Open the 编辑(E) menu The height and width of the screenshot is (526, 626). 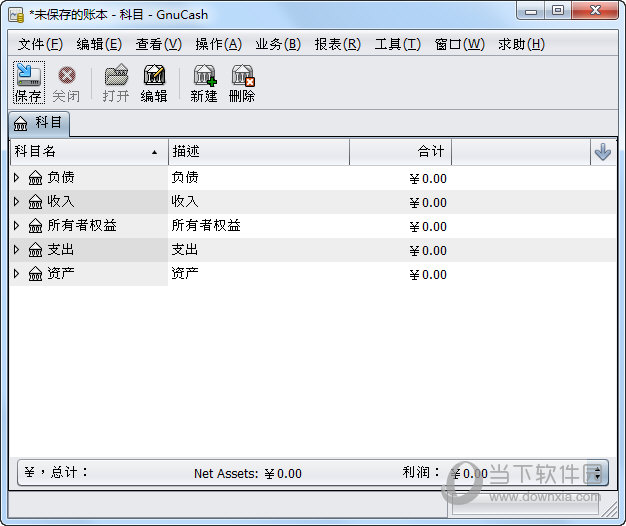pyautogui.click(x=99, y=44)
